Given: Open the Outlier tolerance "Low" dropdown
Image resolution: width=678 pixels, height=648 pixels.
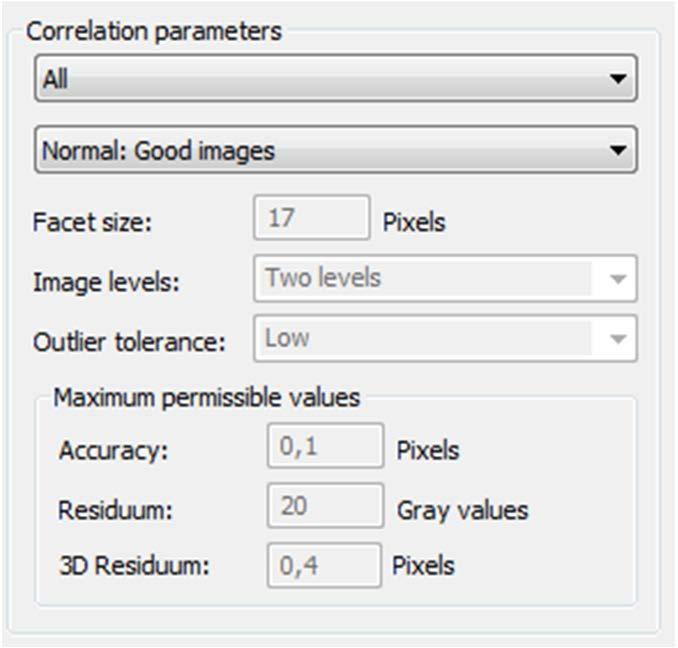Looking at the screenshot, I should [445, 338].
